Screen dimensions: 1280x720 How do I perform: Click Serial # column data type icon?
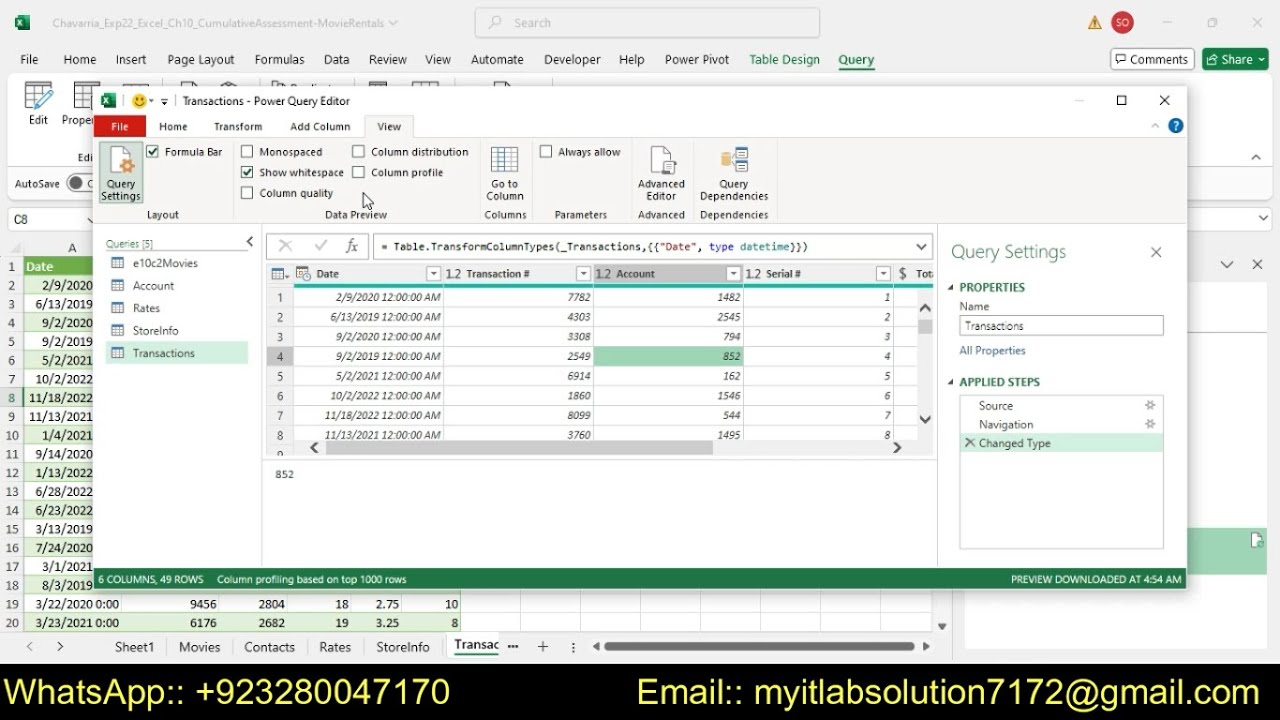tap(753, 274)
